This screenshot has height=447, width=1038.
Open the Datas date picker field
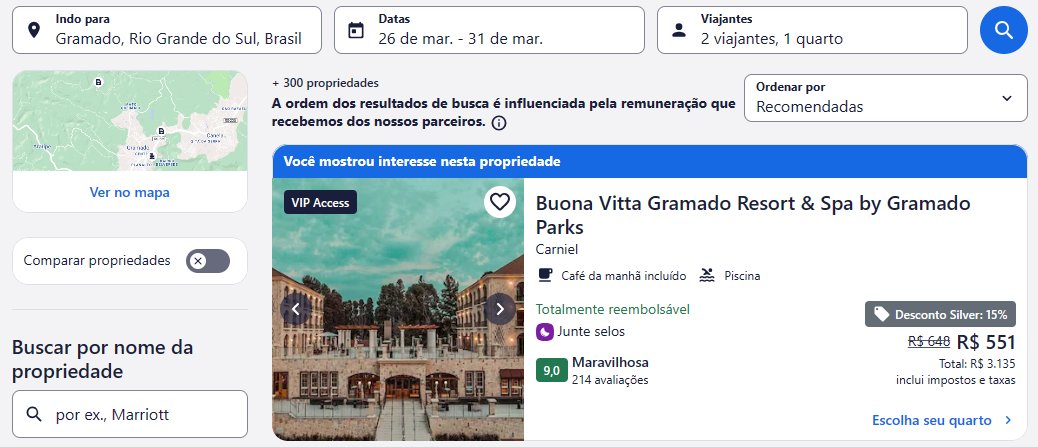(489, 30)
